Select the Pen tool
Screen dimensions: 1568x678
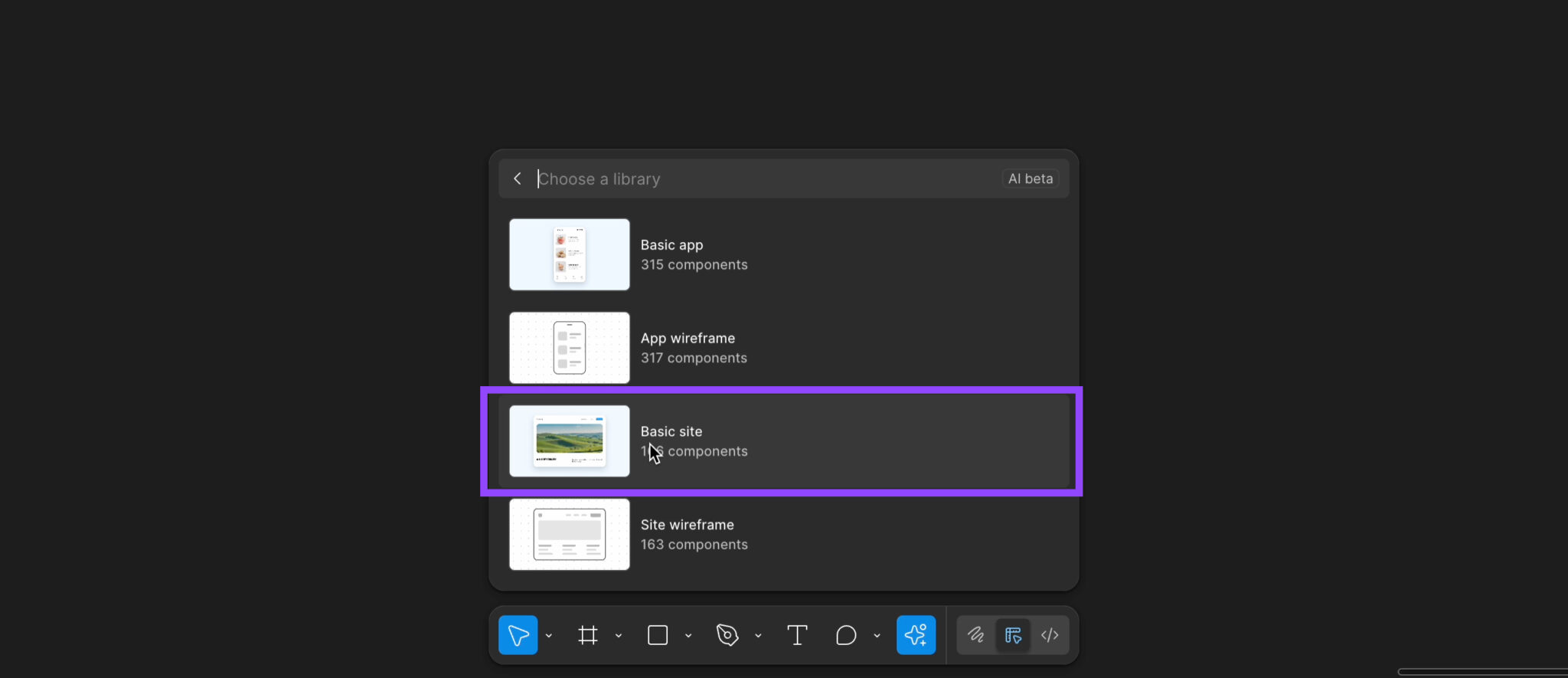tap(727, 635)
